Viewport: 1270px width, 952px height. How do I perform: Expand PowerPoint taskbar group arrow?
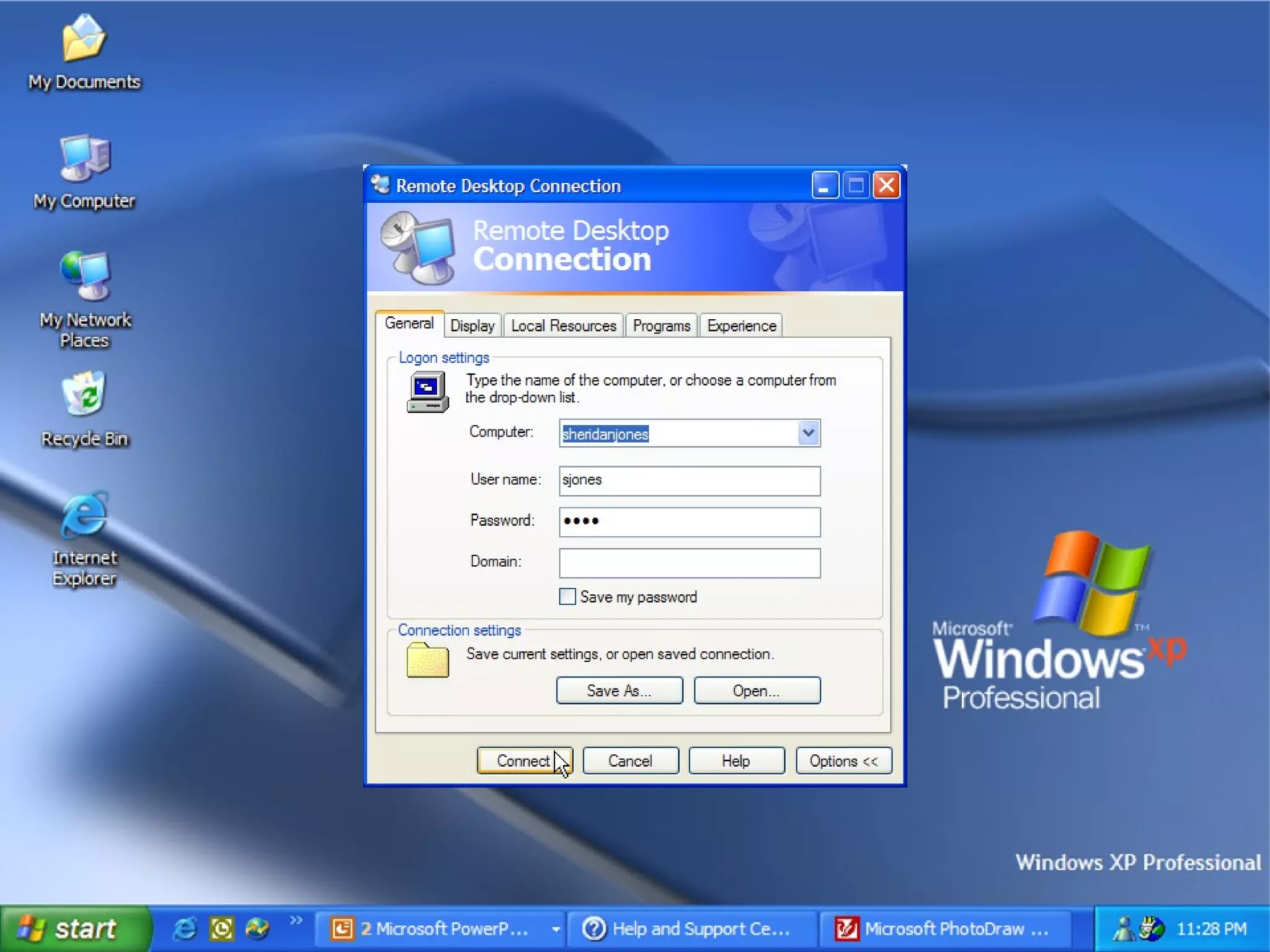point(556,928)
